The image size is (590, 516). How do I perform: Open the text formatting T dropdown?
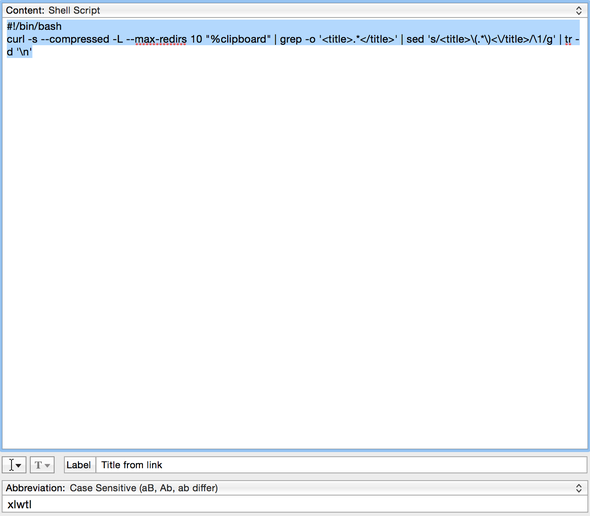pos(42,465)
